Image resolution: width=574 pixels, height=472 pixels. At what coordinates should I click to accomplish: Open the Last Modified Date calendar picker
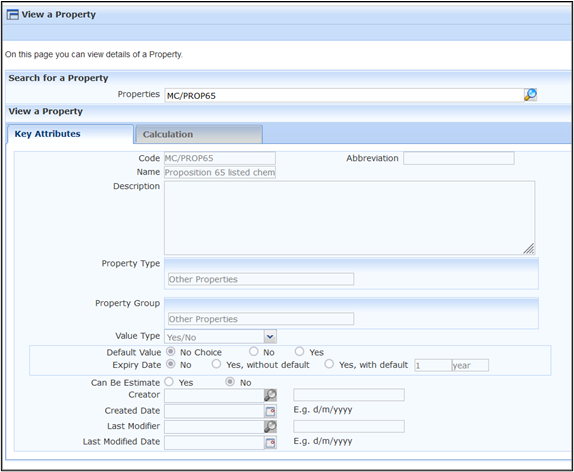(x=270, y=443)
